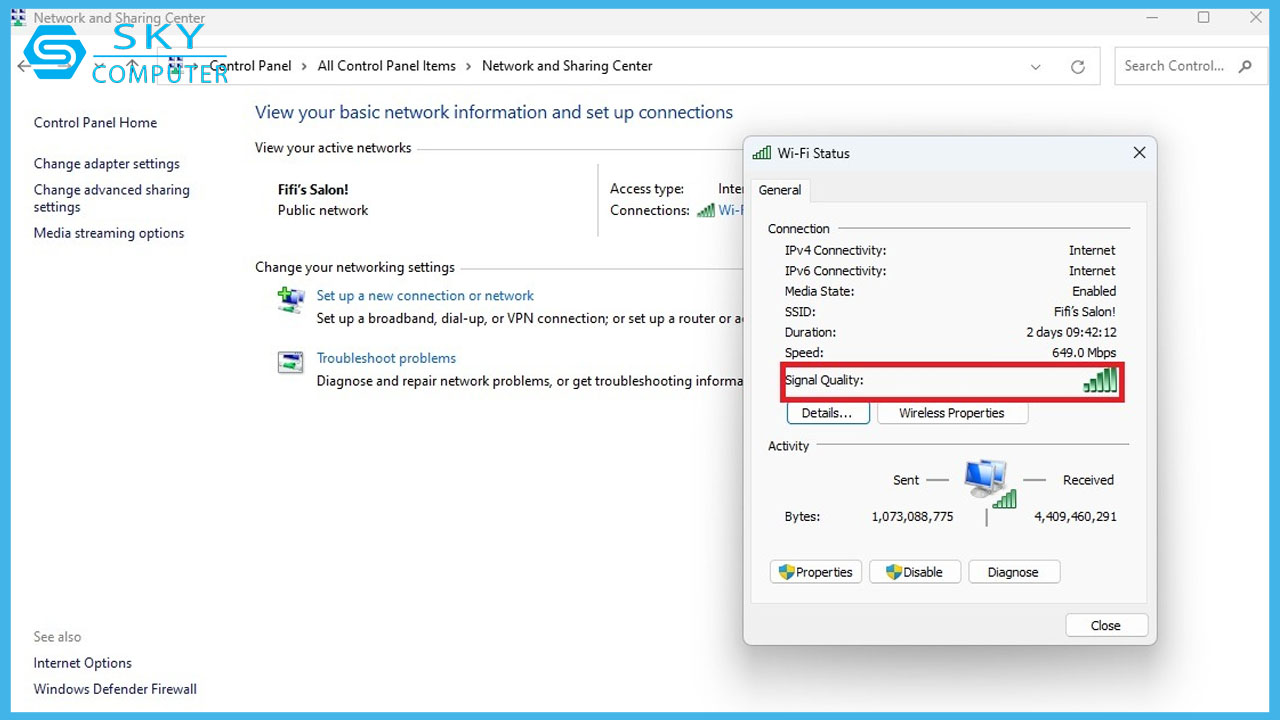This screenshot has width=1280, height=720.
Task: Click the search magnifier icon
Action: (1245, 67)
